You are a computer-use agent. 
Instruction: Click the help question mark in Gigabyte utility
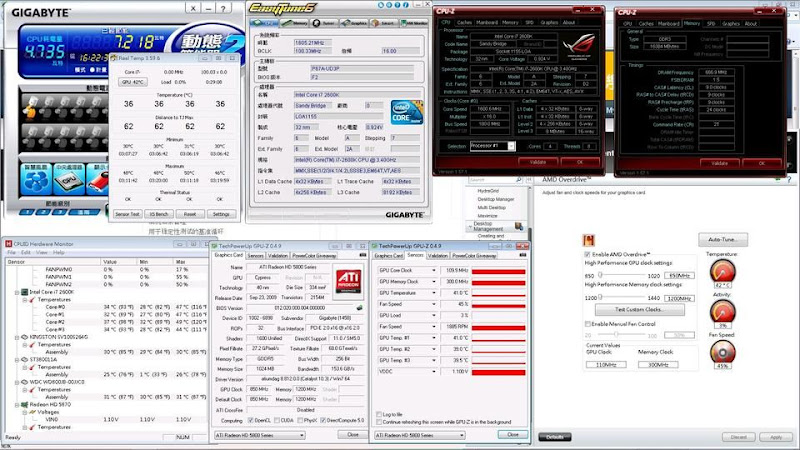tap(223, 8)
